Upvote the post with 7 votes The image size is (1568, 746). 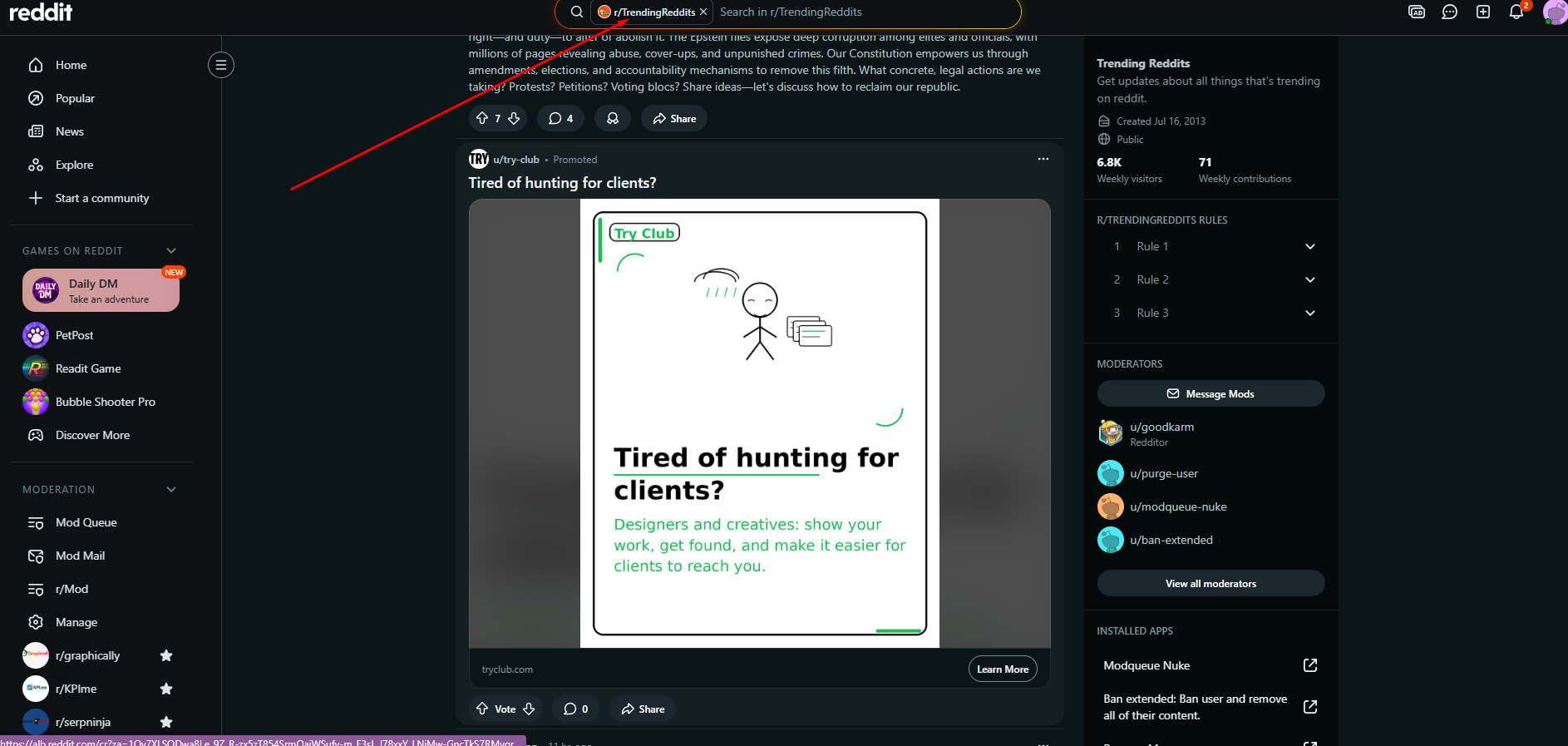pyautogui.click(x=482, y=118)
